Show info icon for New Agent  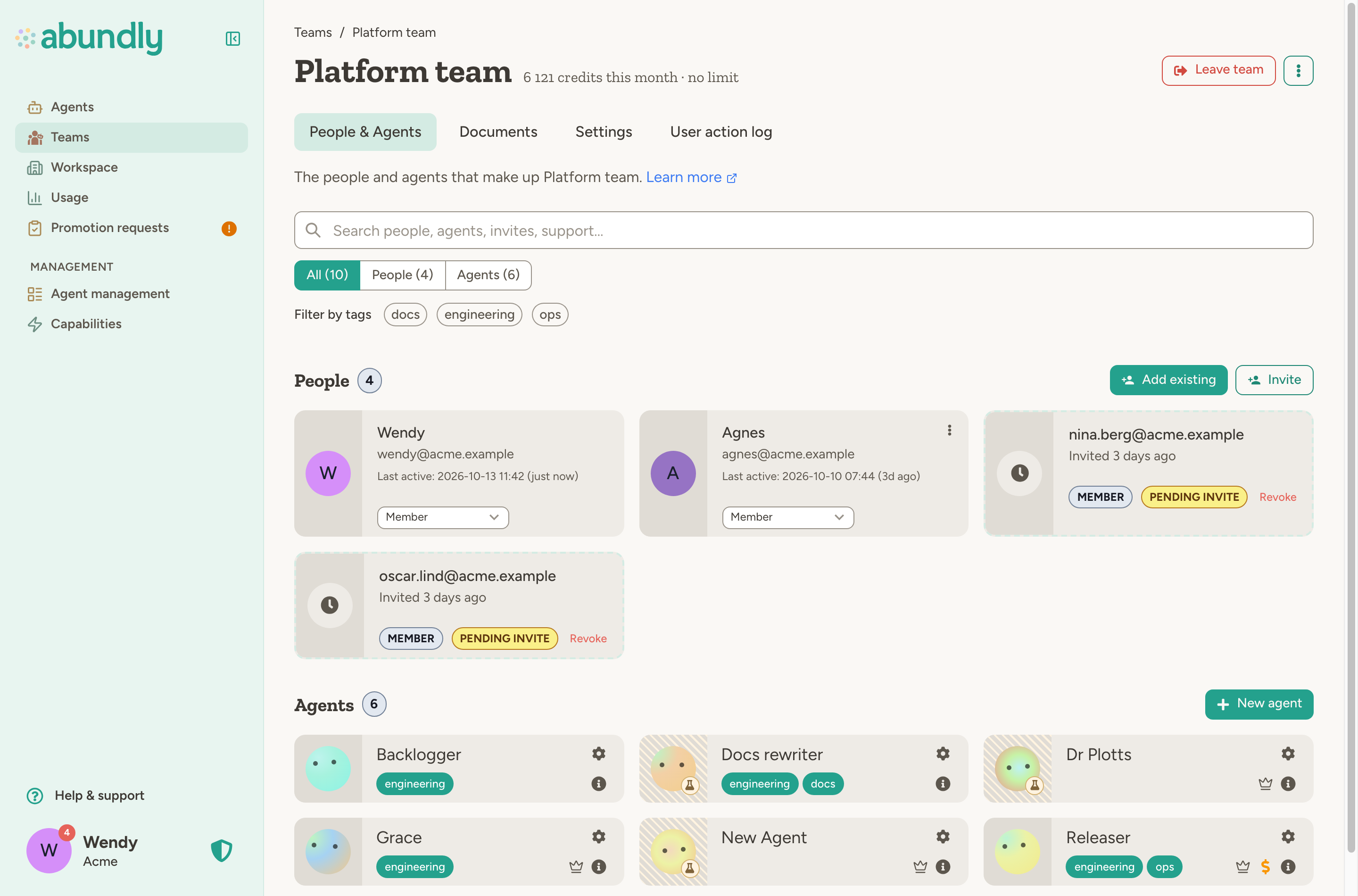943,866
